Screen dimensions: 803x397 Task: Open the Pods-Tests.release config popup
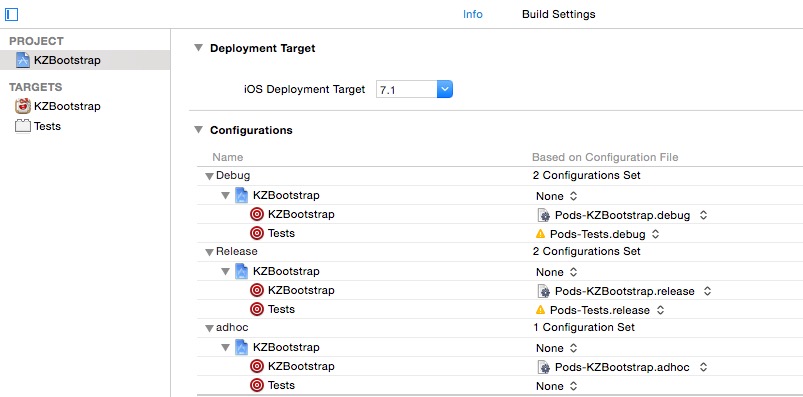pos(600,310)
